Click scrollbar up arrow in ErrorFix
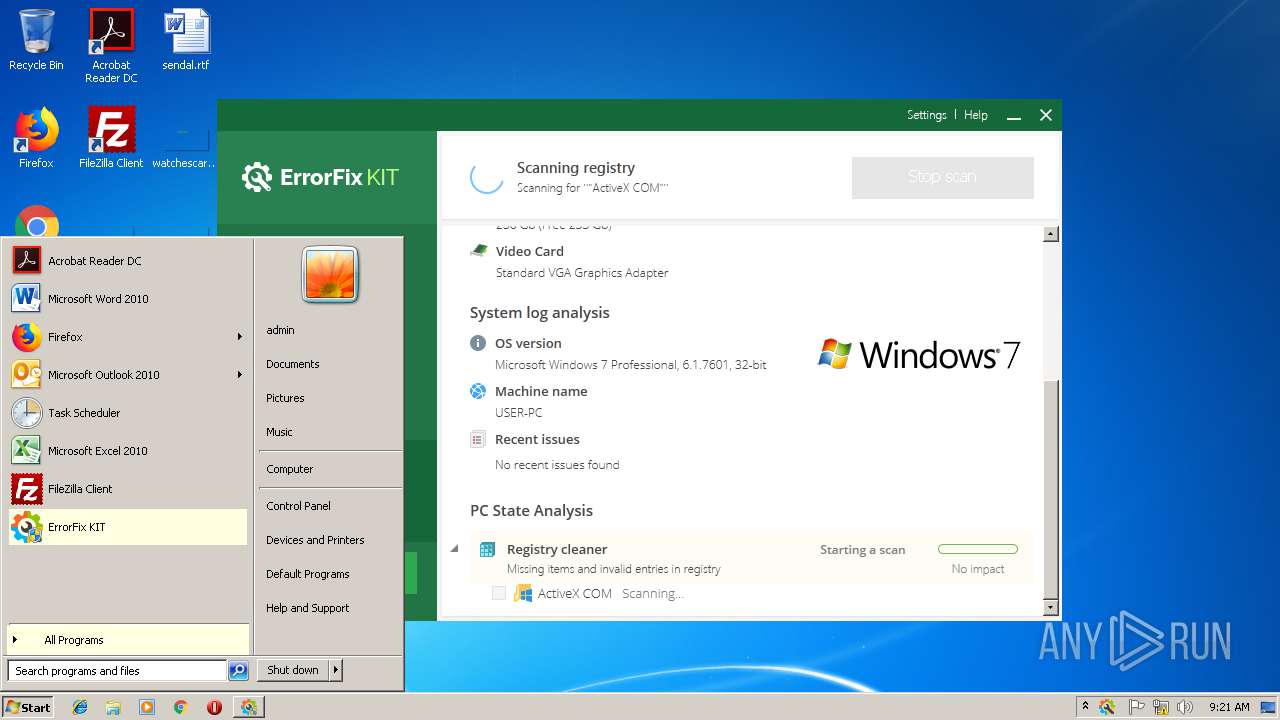The width and height of the screenshot is (1280, 720). (x=1050, y=234)
